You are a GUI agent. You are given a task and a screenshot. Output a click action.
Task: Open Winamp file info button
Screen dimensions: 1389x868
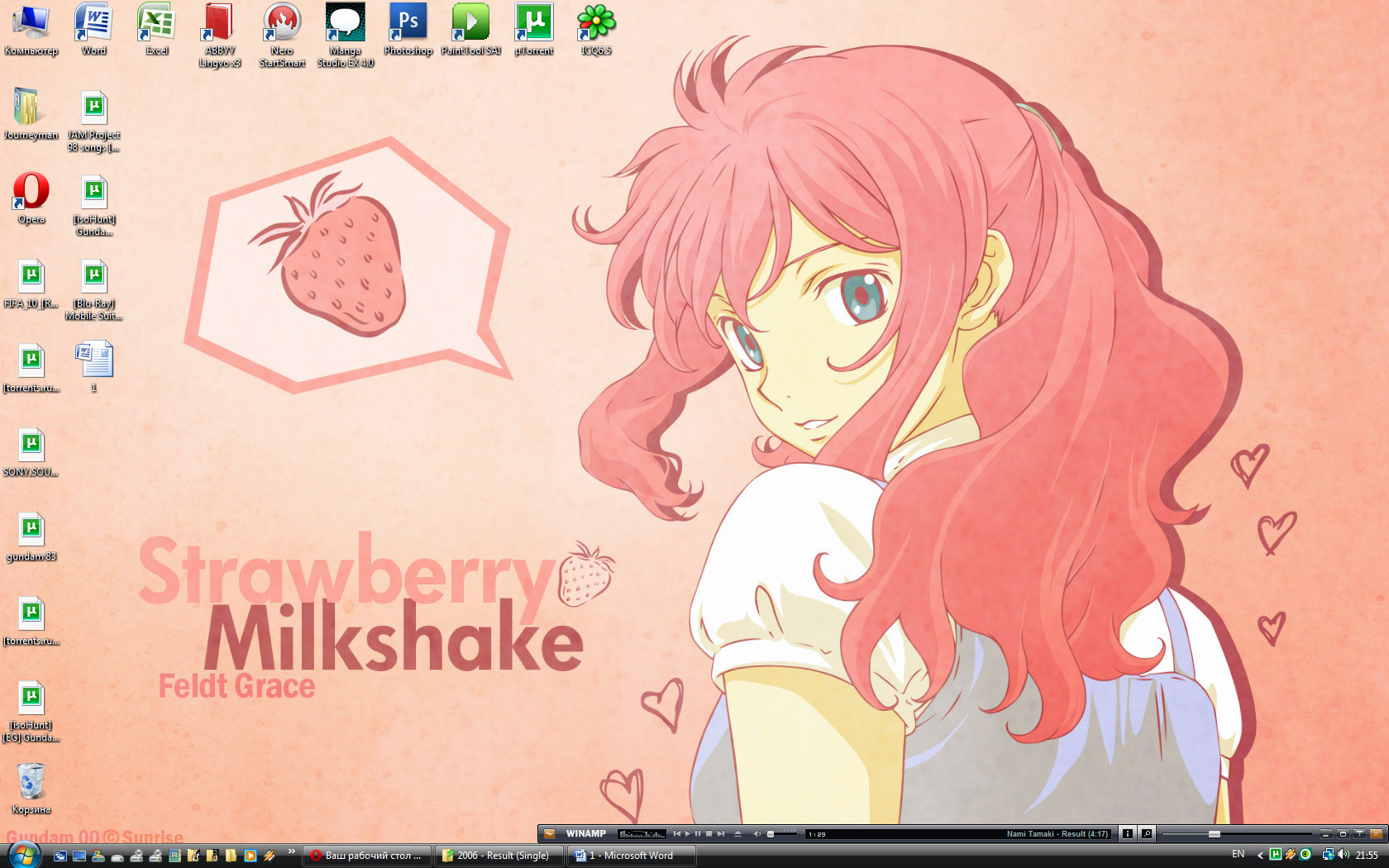pos(1127,833)
